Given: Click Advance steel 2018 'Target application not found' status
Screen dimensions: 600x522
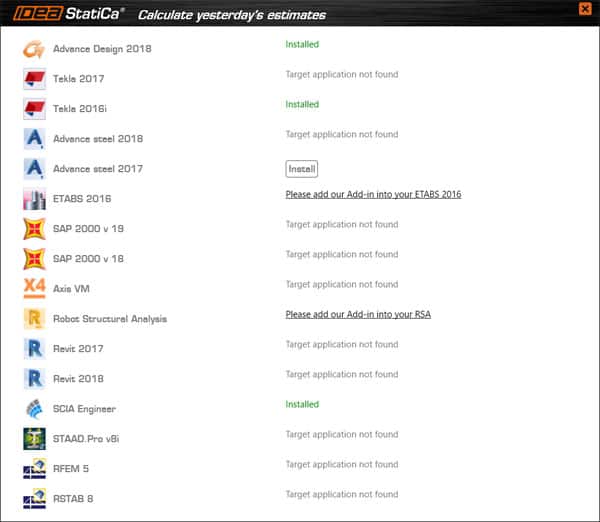Looking at the screenshot, I should [342, 134].
